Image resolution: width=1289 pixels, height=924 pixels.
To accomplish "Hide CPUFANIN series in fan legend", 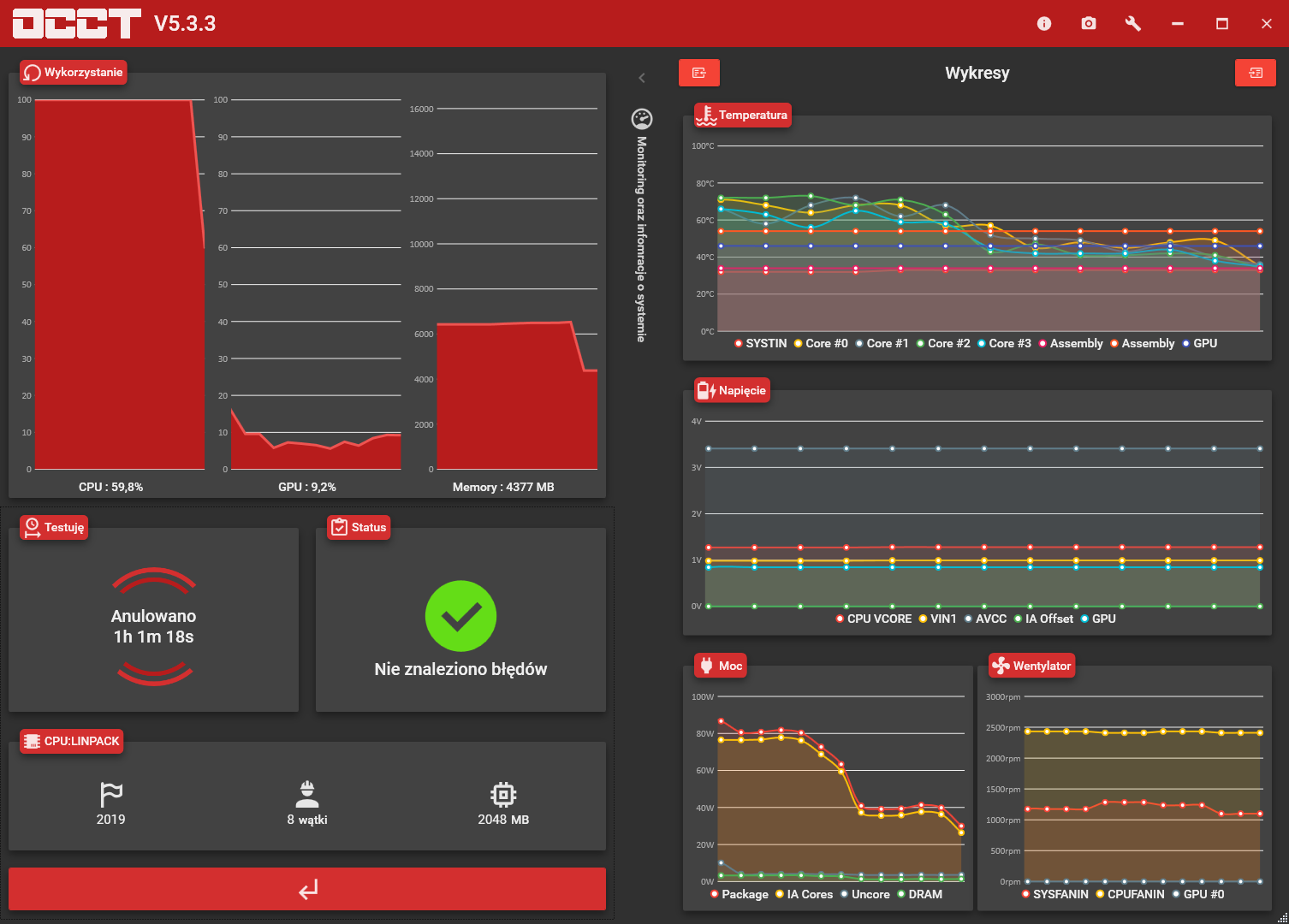I will 1130,894.
